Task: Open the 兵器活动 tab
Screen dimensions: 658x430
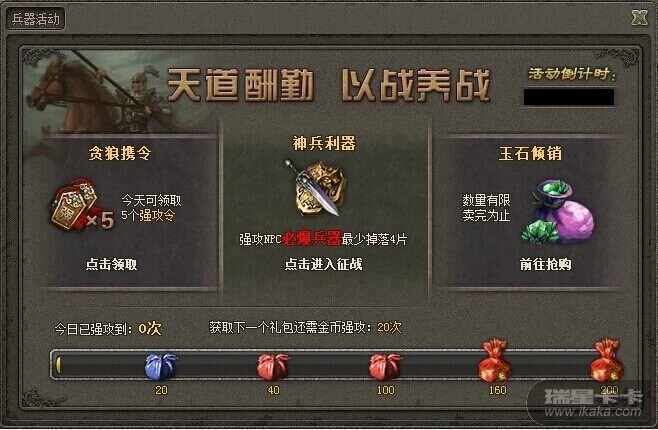Action: pos(36,19)
